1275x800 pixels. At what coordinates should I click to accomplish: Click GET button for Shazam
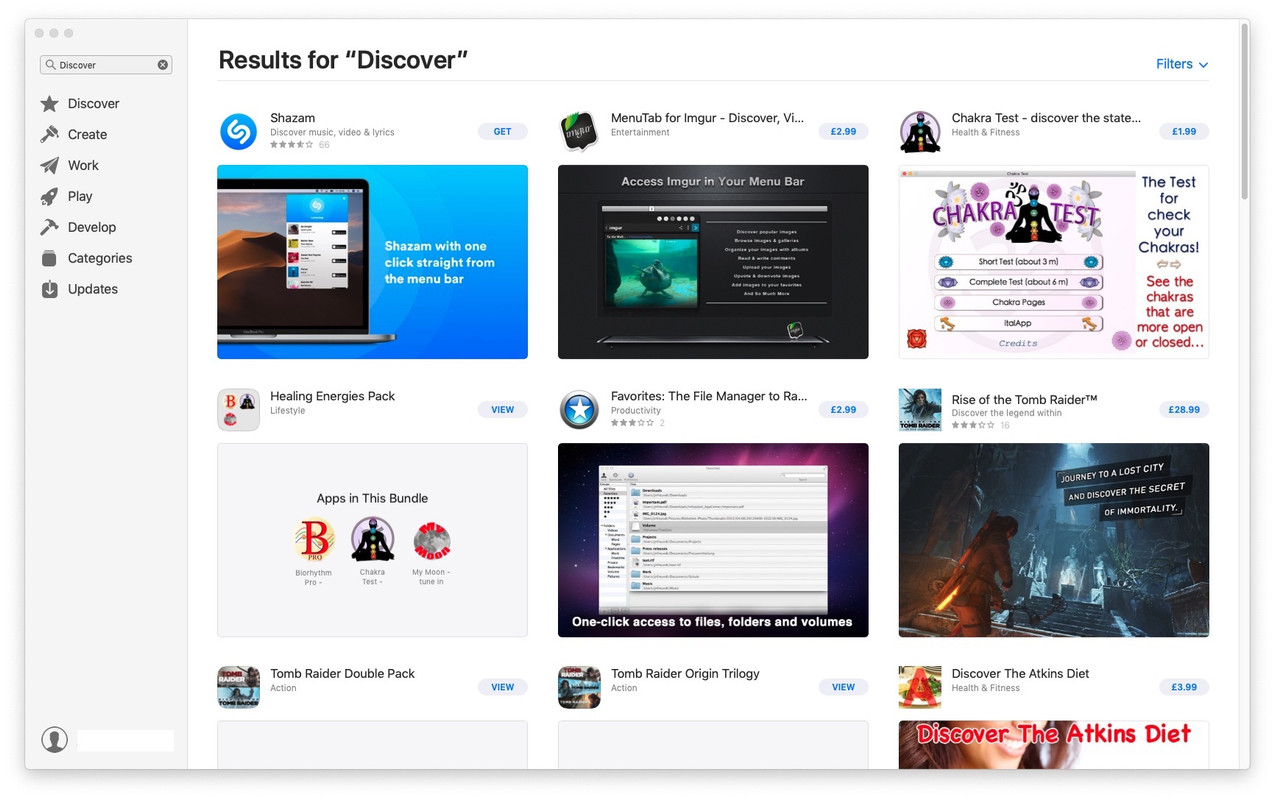click(503, 131)
